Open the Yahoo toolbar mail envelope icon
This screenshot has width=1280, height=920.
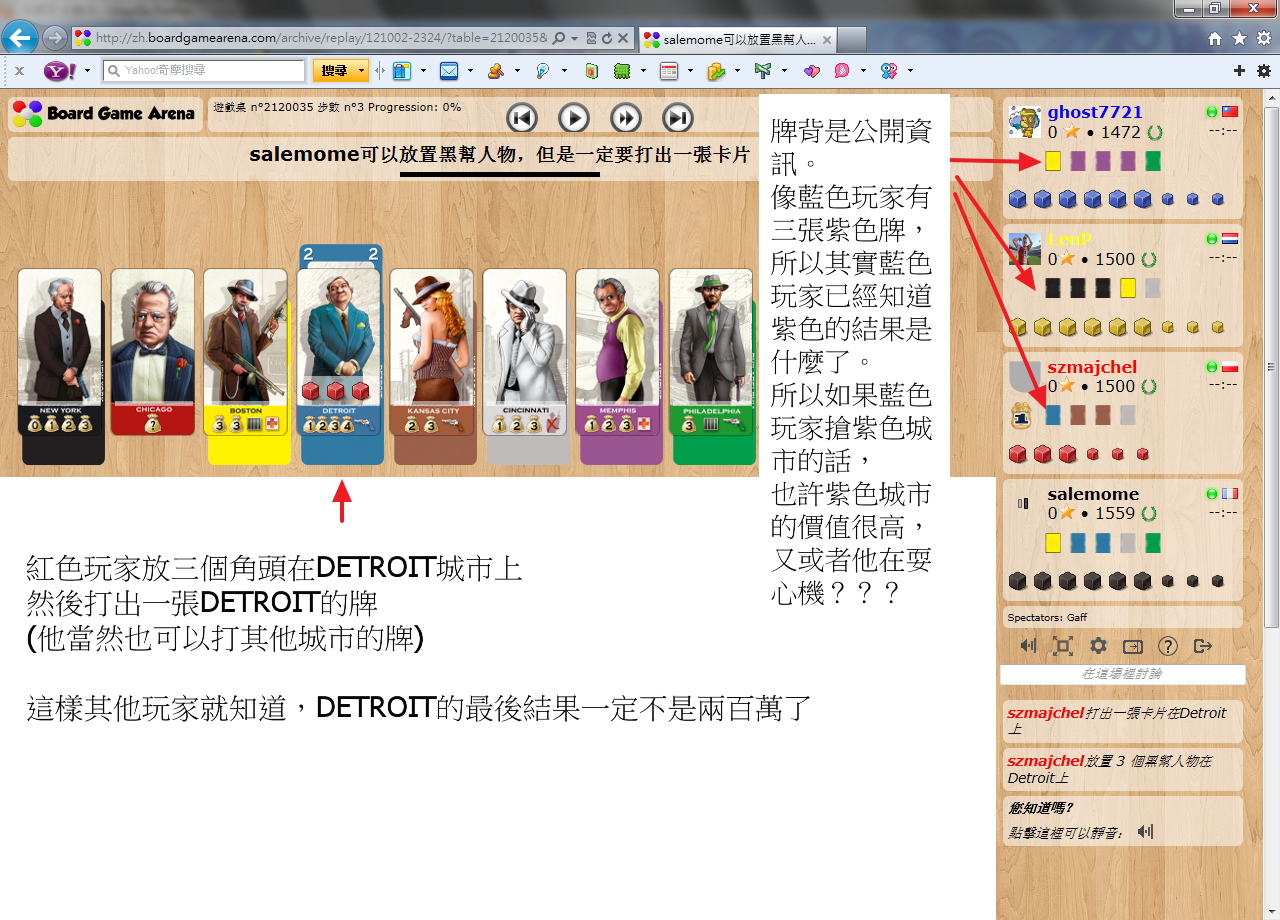pos(449,71)
